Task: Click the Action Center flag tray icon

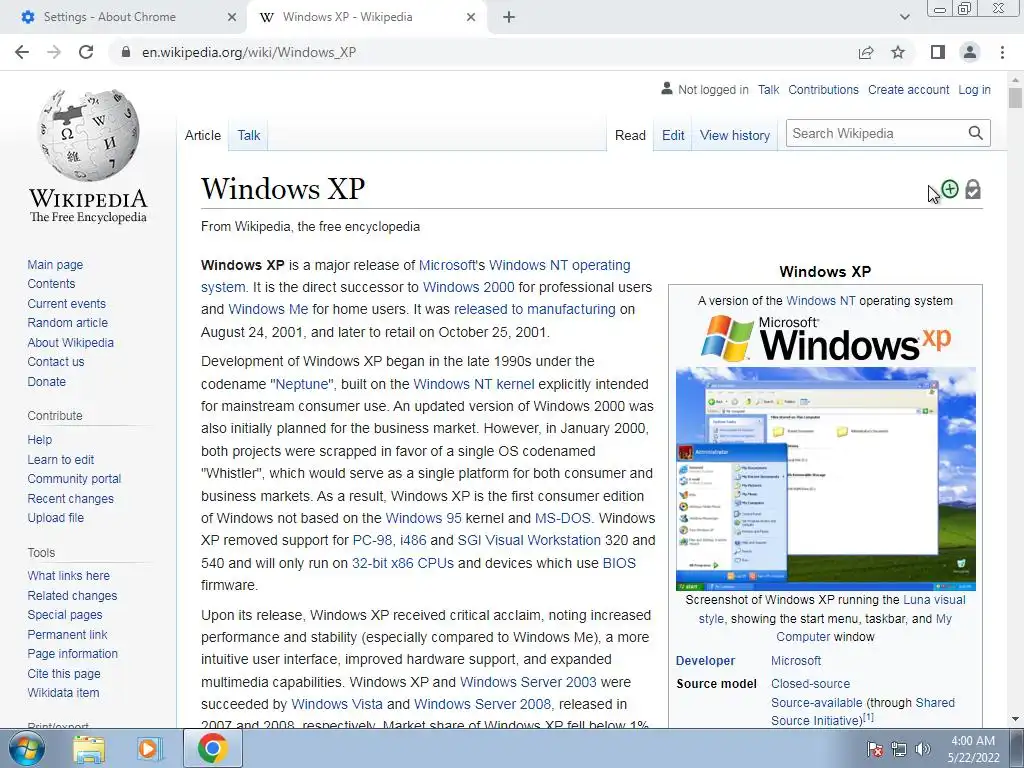Action: coord(874,749)
